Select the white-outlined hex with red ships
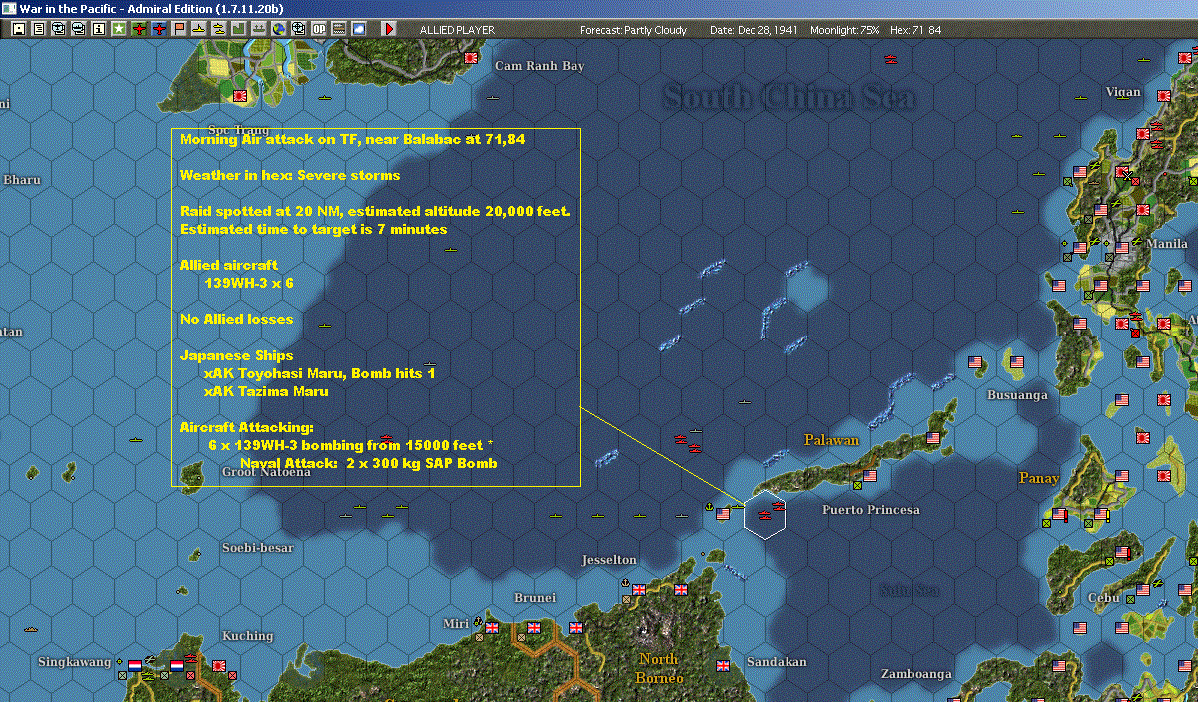The image size is (1198, 702). [765, 515]
